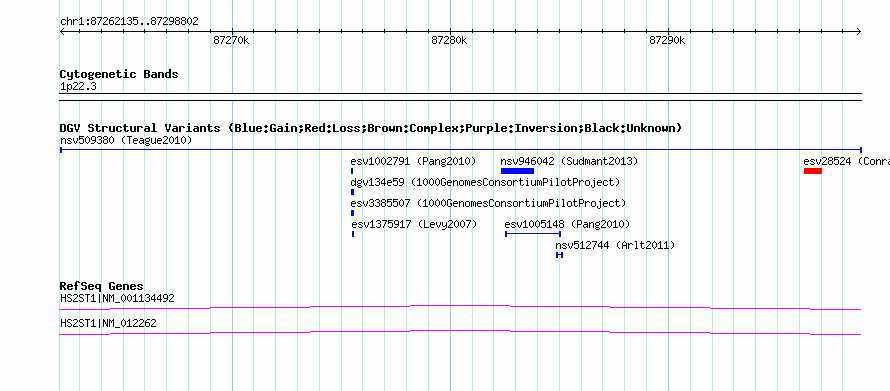Open variant nsv512744 (Arlt2011) label
This screenshot has width=890, height=391.
pos(615,245)
